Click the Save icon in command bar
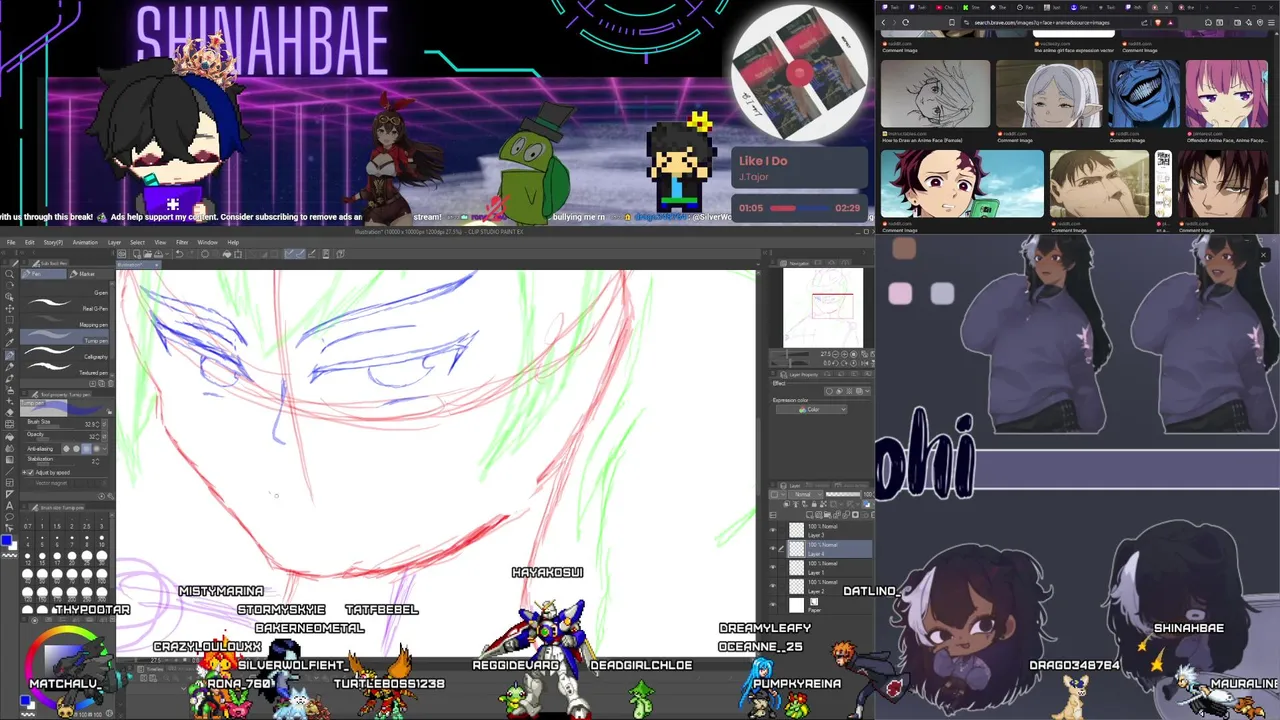The image size is (1280, 720). (x=158, y=254)
